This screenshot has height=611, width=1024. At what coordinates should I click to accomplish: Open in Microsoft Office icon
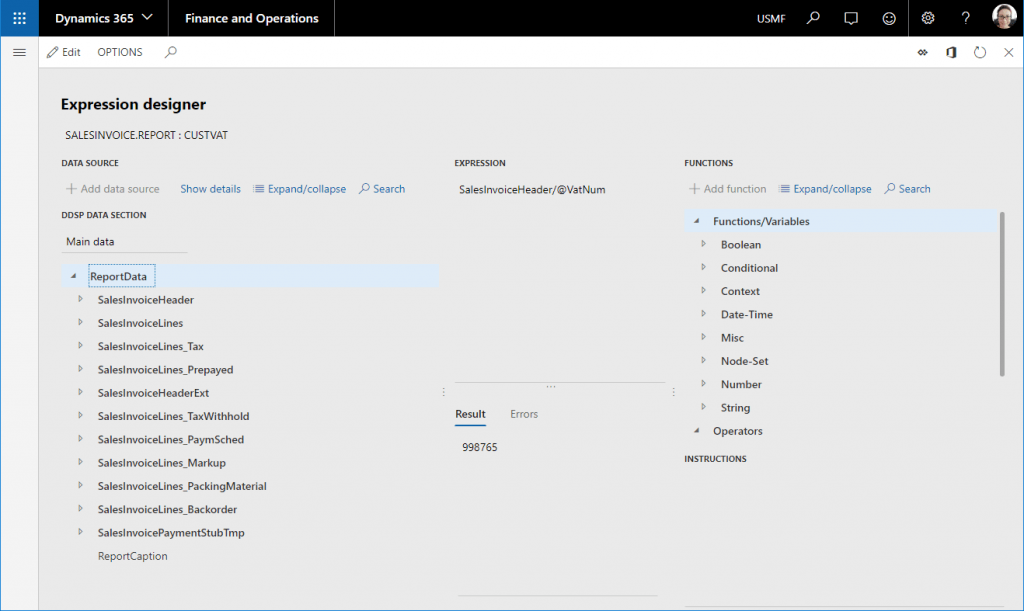pyautogui.click(x=951, y=52)
